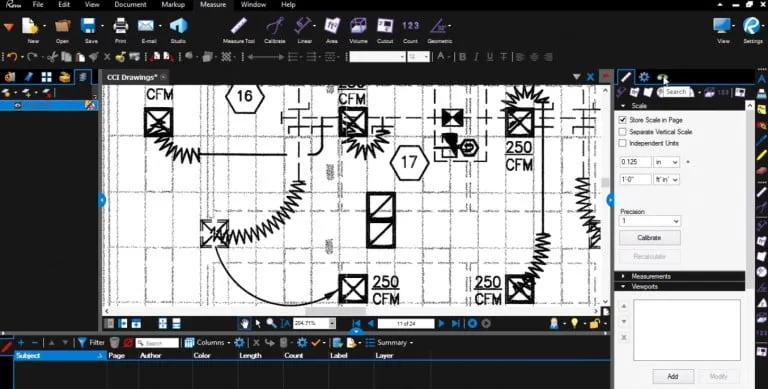Switch to the CCI Drawings tab

(132, 77)
